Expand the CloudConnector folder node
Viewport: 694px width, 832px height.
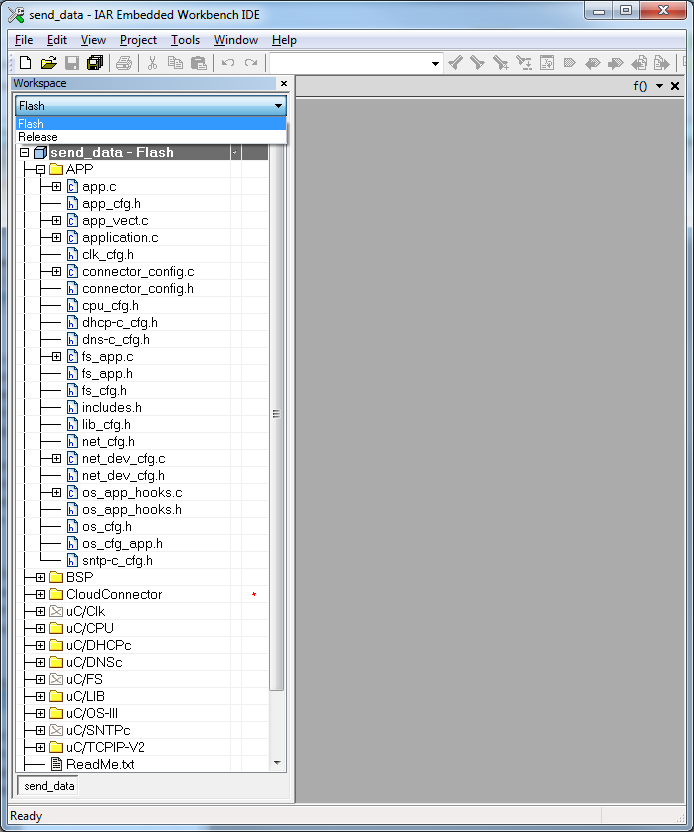click(x=40, y=595)
